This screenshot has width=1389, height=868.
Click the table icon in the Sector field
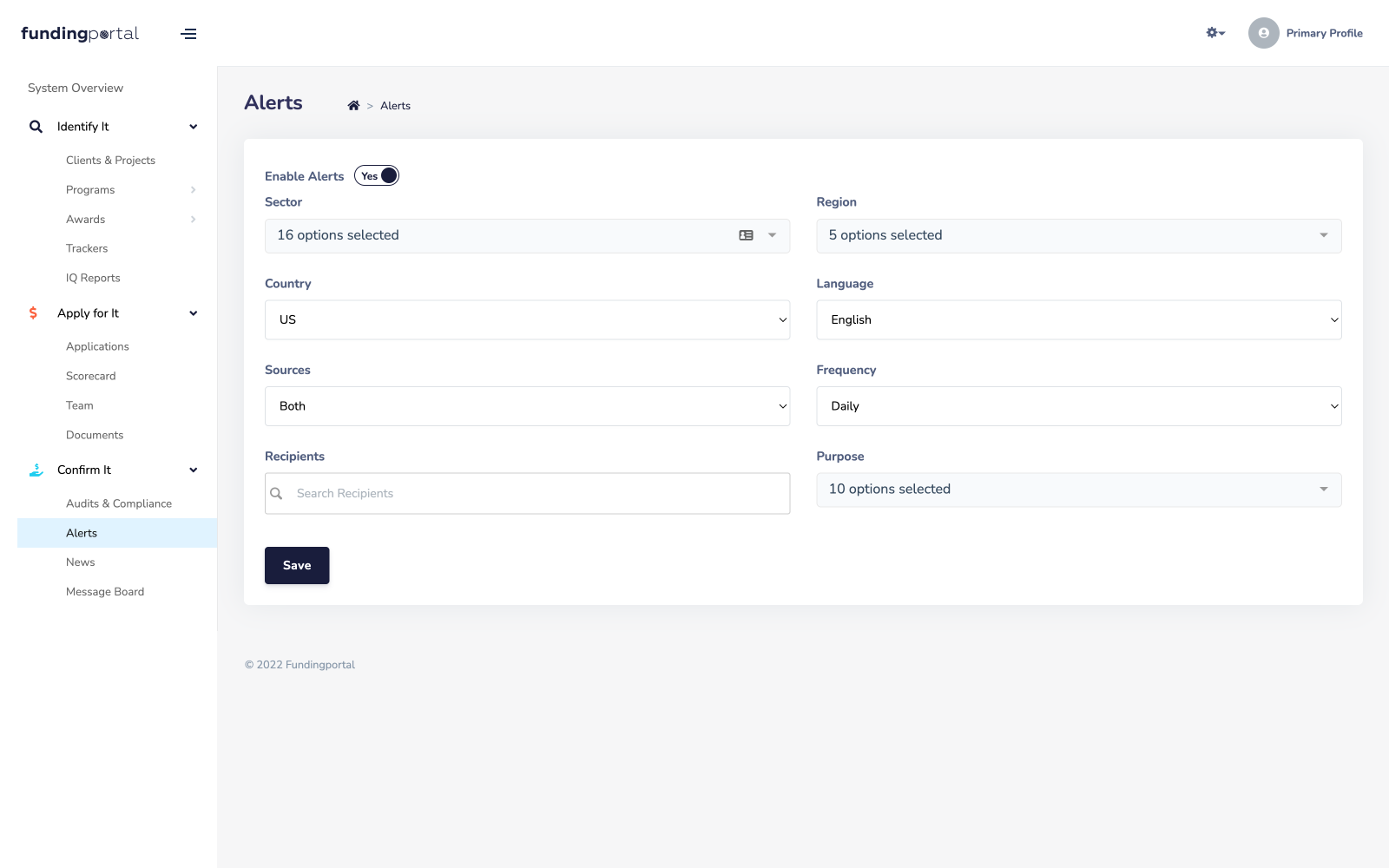pos(747,235)
